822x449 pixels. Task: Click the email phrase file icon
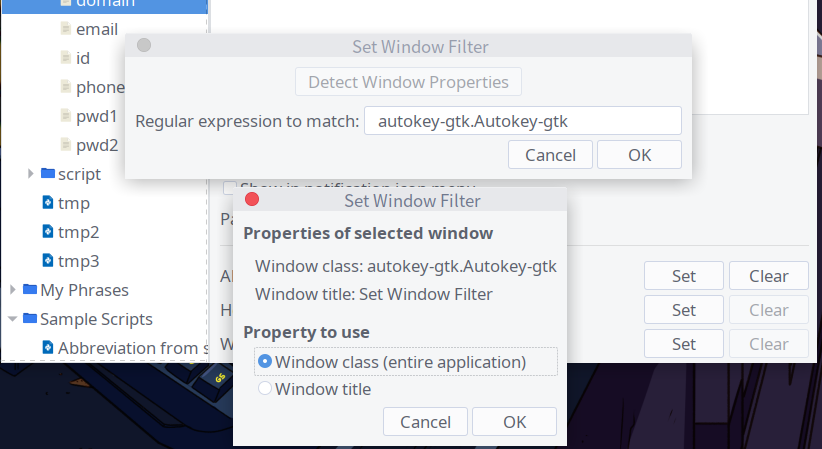pos(65,29)
